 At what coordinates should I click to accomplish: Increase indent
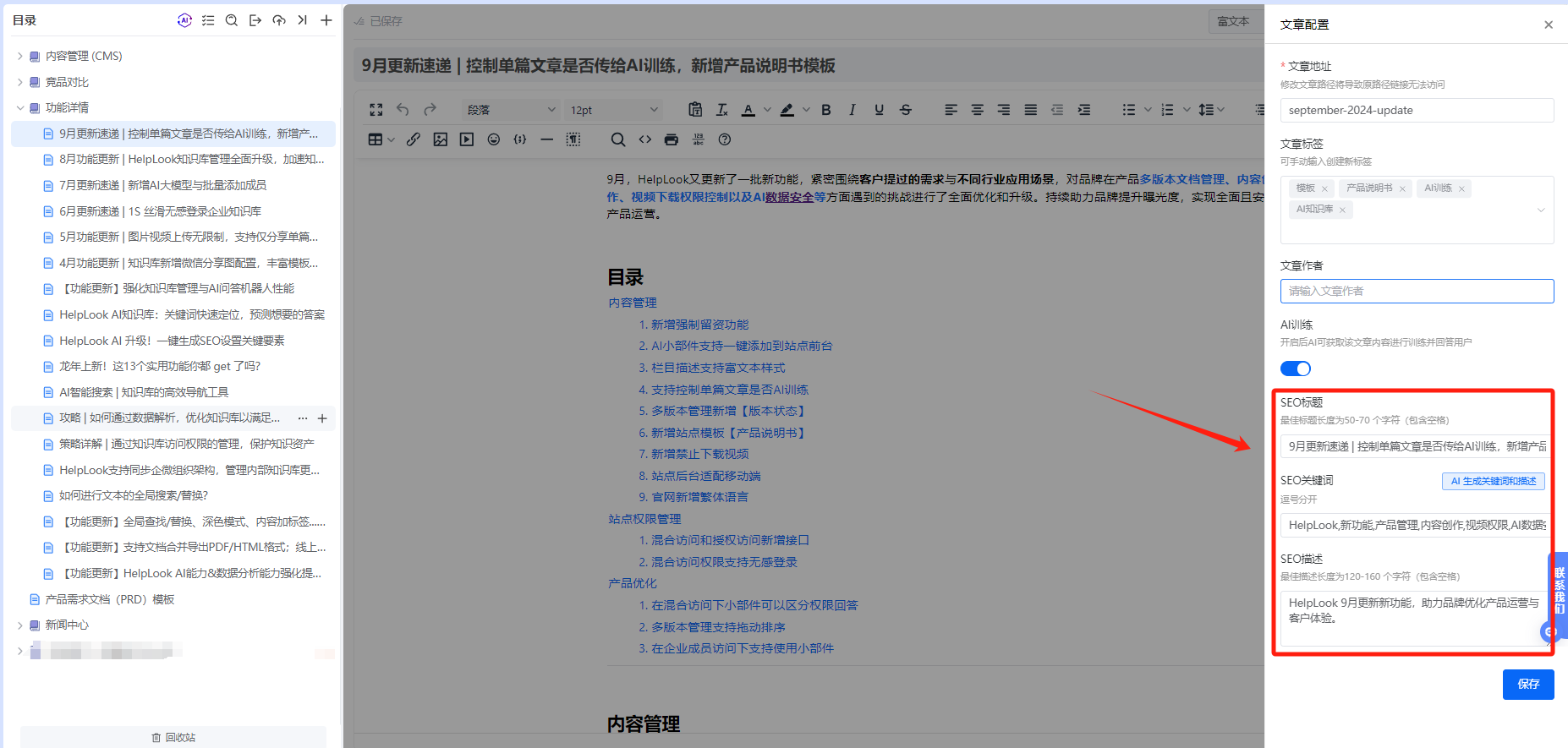[1084, 110]
